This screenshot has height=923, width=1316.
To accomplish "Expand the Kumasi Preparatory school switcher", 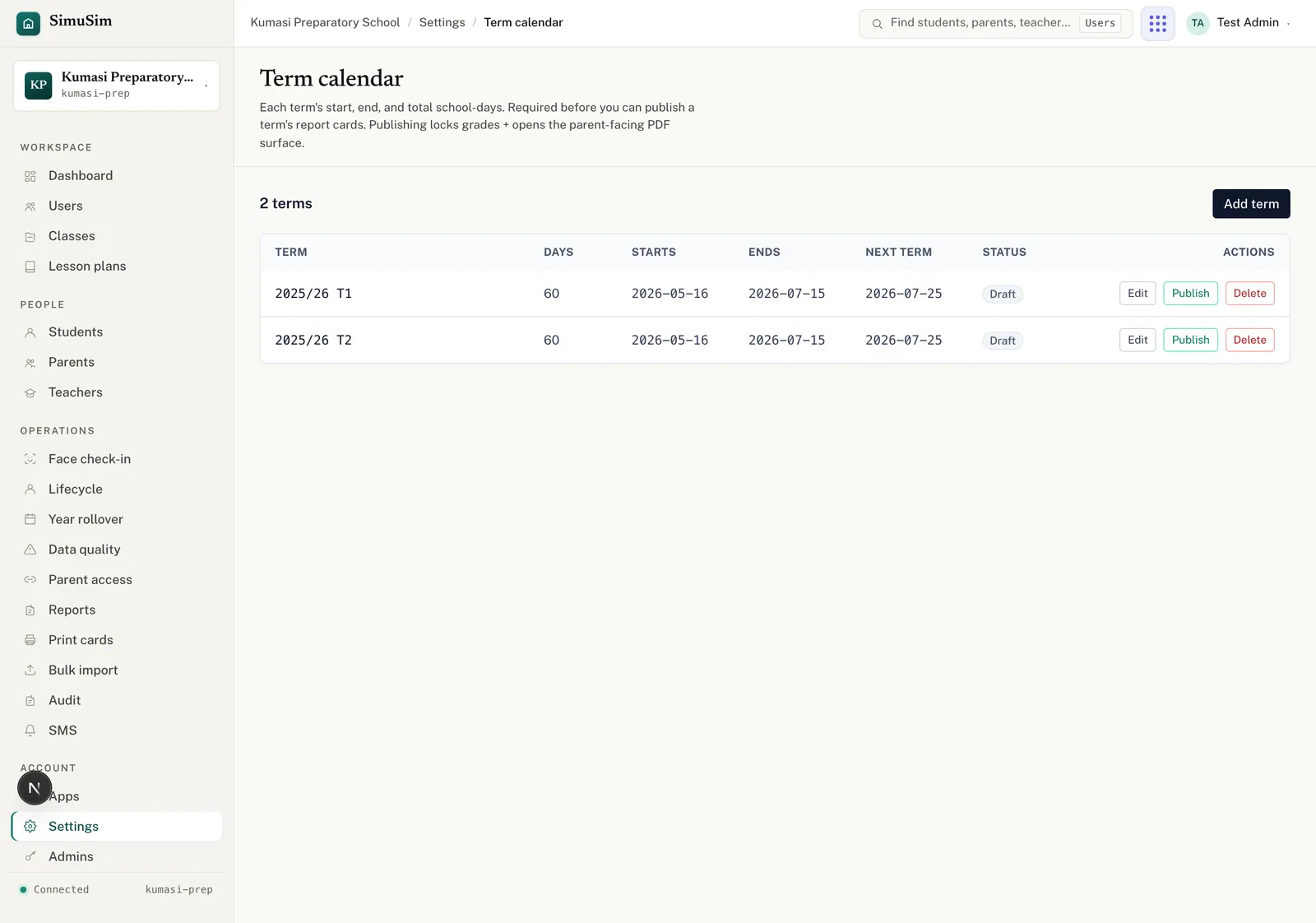I will coord(116,86).
